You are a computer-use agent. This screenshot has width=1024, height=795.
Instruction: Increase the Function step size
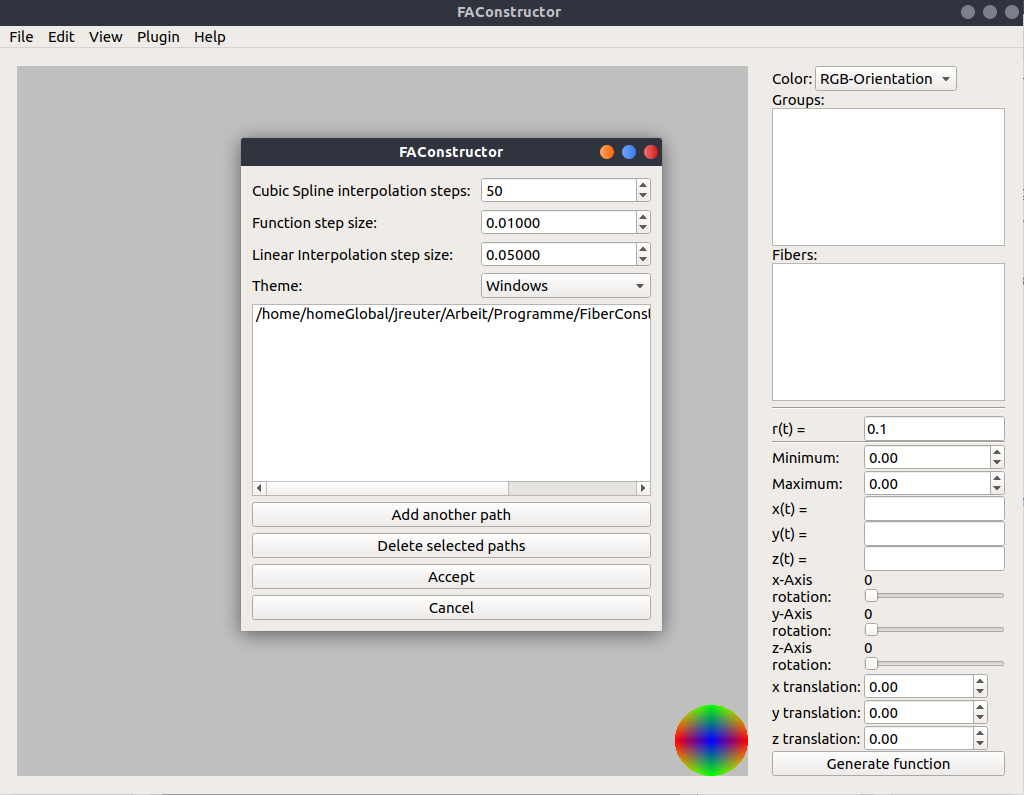point(643,217)
